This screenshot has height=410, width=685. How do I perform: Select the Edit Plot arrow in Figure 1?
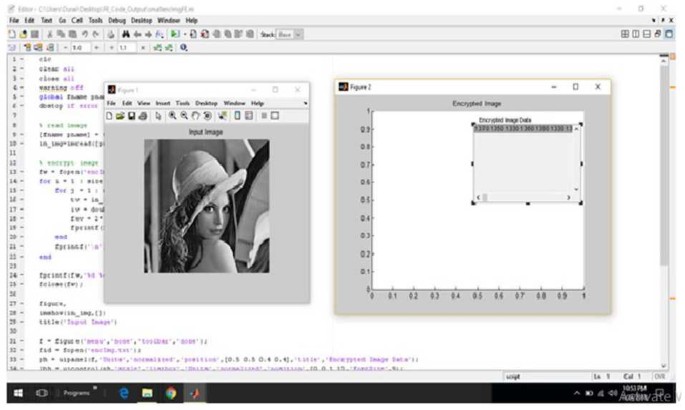tap(158, 116)
